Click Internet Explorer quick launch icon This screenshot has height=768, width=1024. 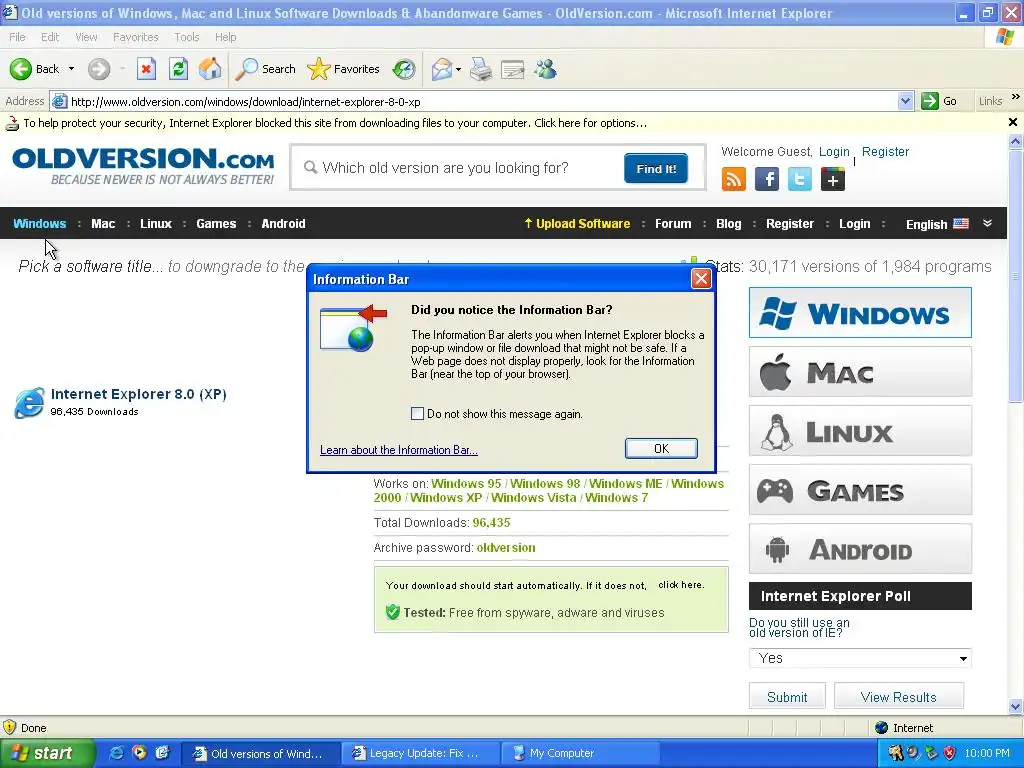[x=116, y=753]
